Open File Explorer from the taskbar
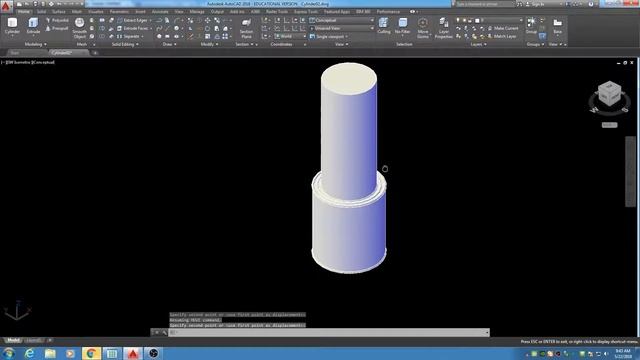Image resolution: width=640 pixels, height=360 pixels. pyautogui.click(x=50, y=353)
